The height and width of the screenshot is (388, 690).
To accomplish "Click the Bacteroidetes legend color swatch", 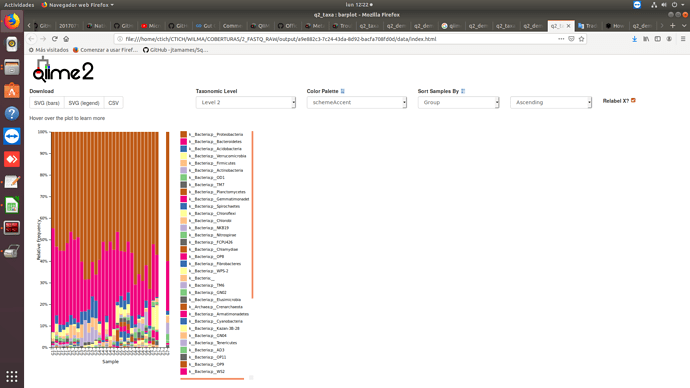I will 184,142.
